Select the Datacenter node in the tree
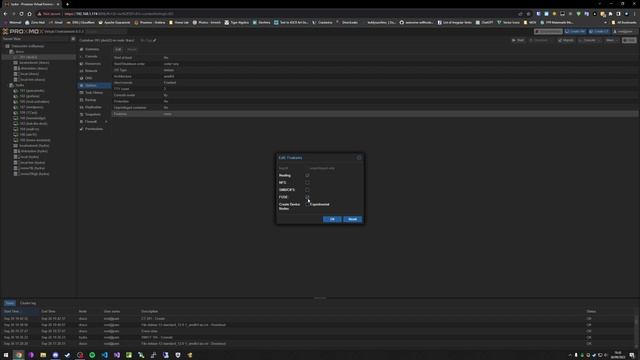 pyautogui.click(x=27, y=46)
